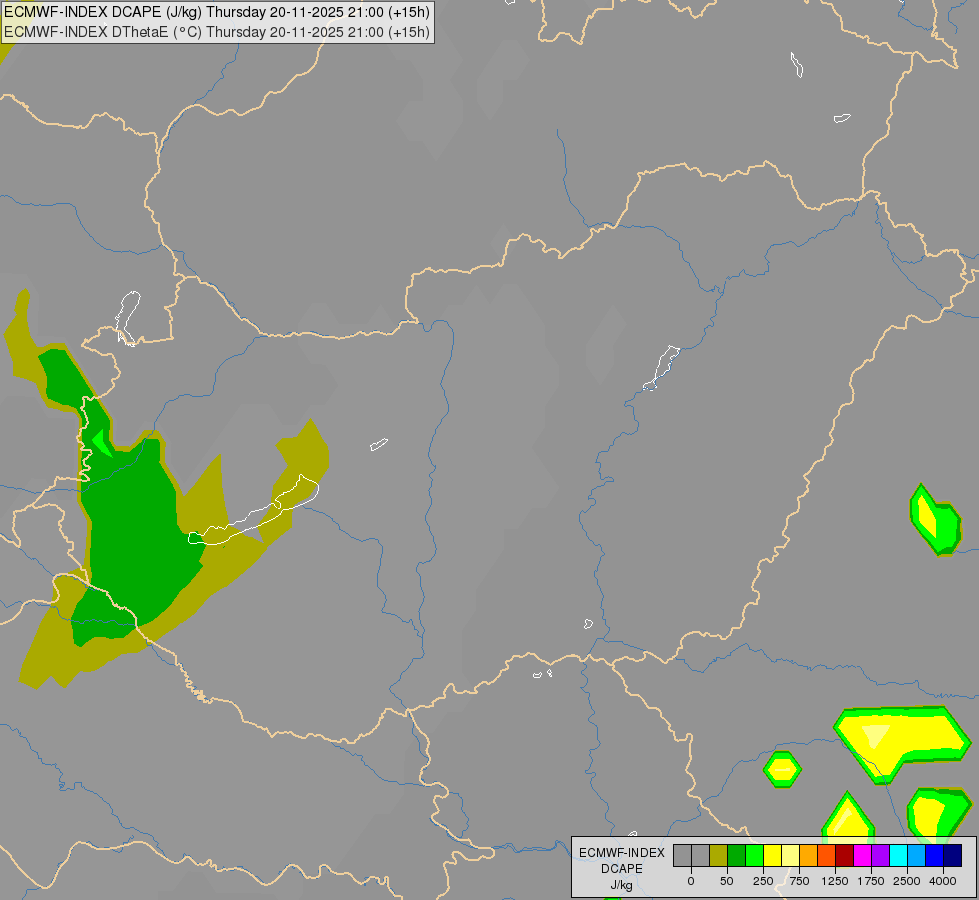Click the legend label DCAPE
The height and width of the screenshot is (900, 979).
click(622, 869)
